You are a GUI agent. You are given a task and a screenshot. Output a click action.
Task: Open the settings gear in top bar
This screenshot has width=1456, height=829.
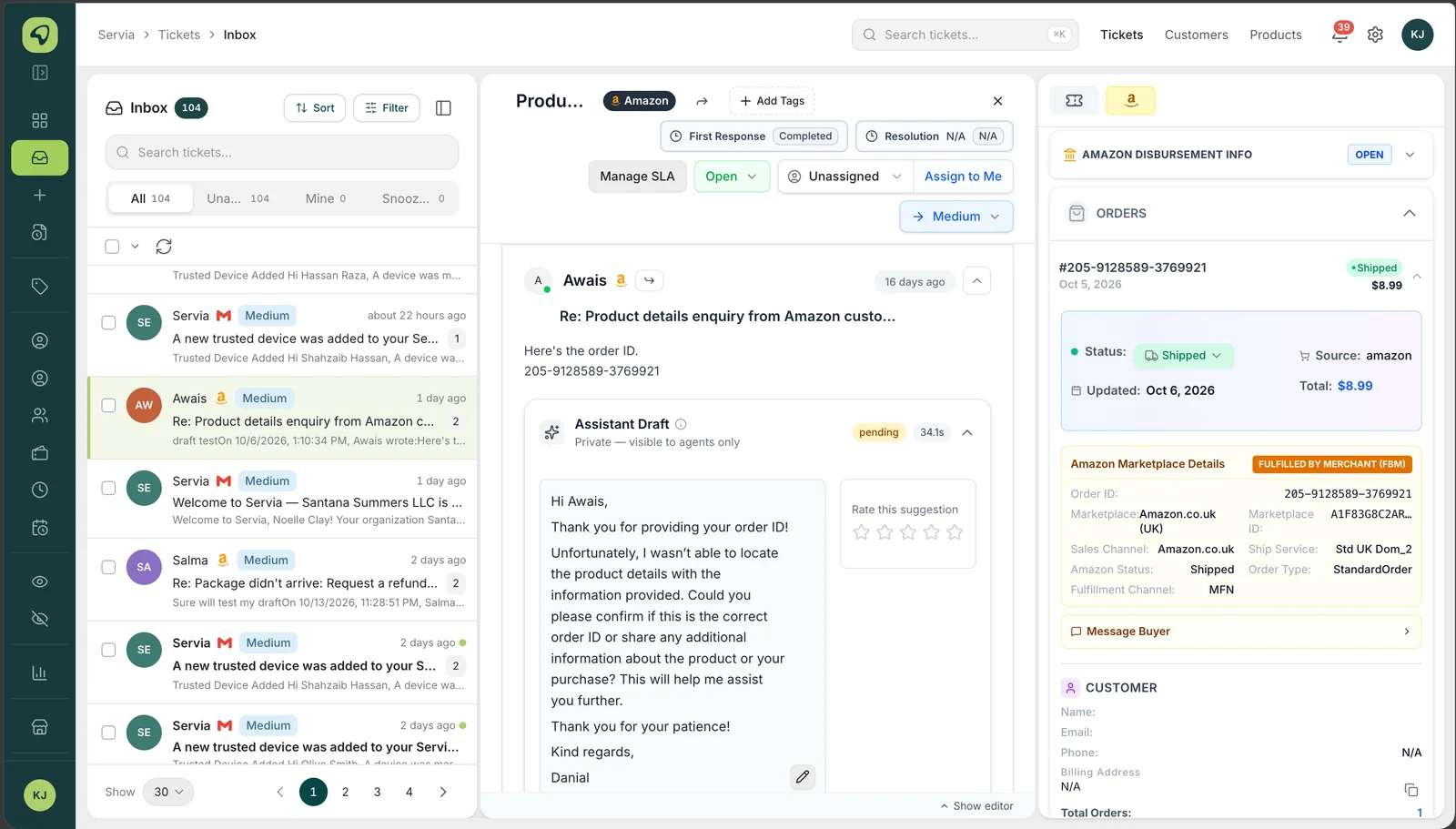(x=1375, y=35)
